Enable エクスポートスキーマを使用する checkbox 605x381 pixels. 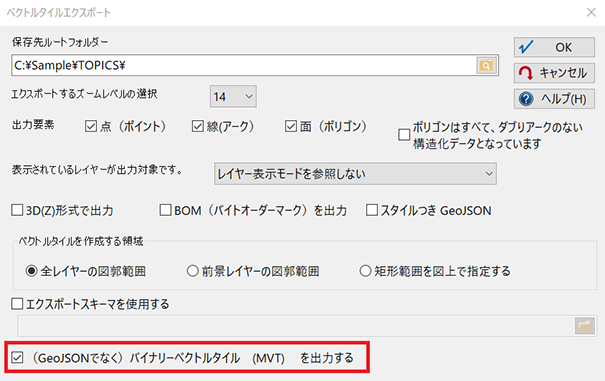point(17,304)
